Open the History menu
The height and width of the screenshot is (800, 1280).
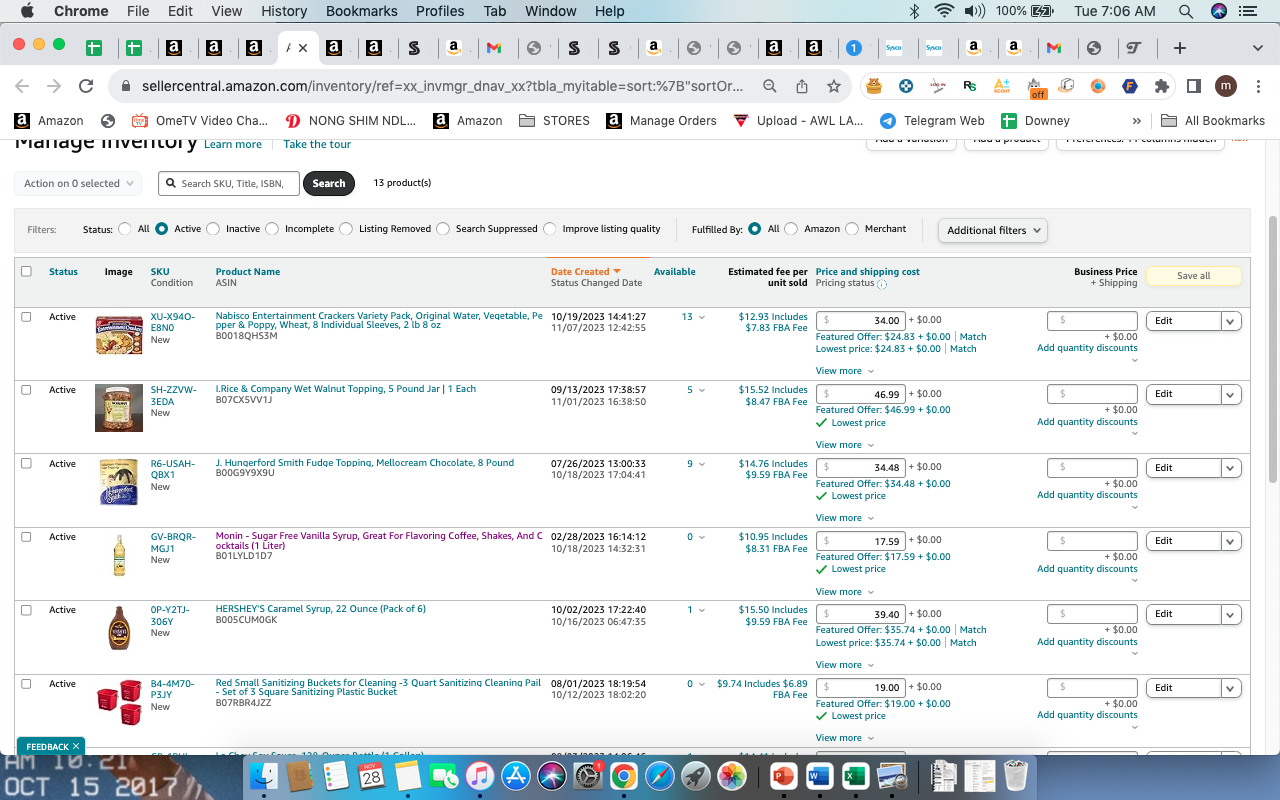tap(284, 11)
